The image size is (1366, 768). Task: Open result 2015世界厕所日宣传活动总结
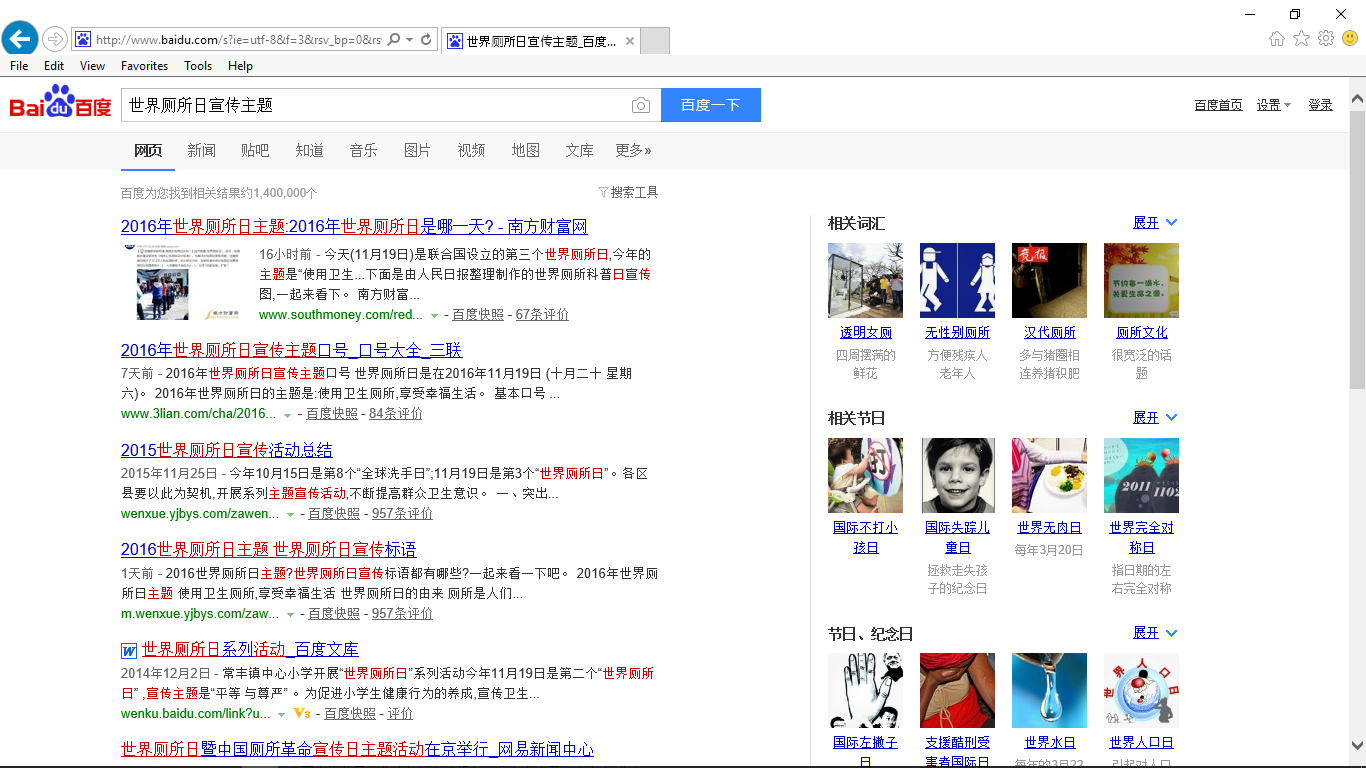(x=227, y=450)
